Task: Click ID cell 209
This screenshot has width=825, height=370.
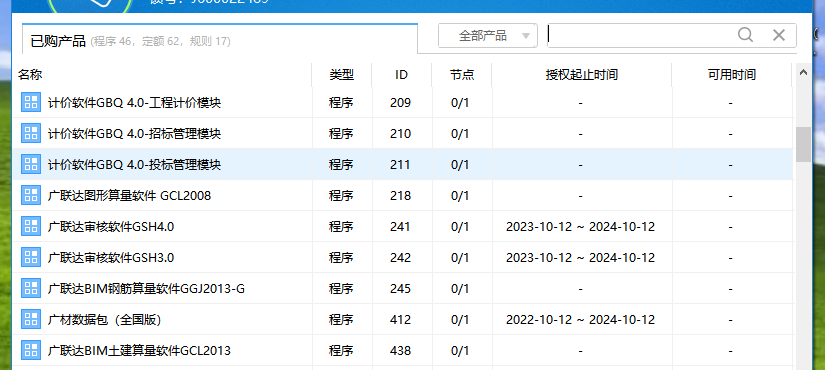Action: coord(400,103)
